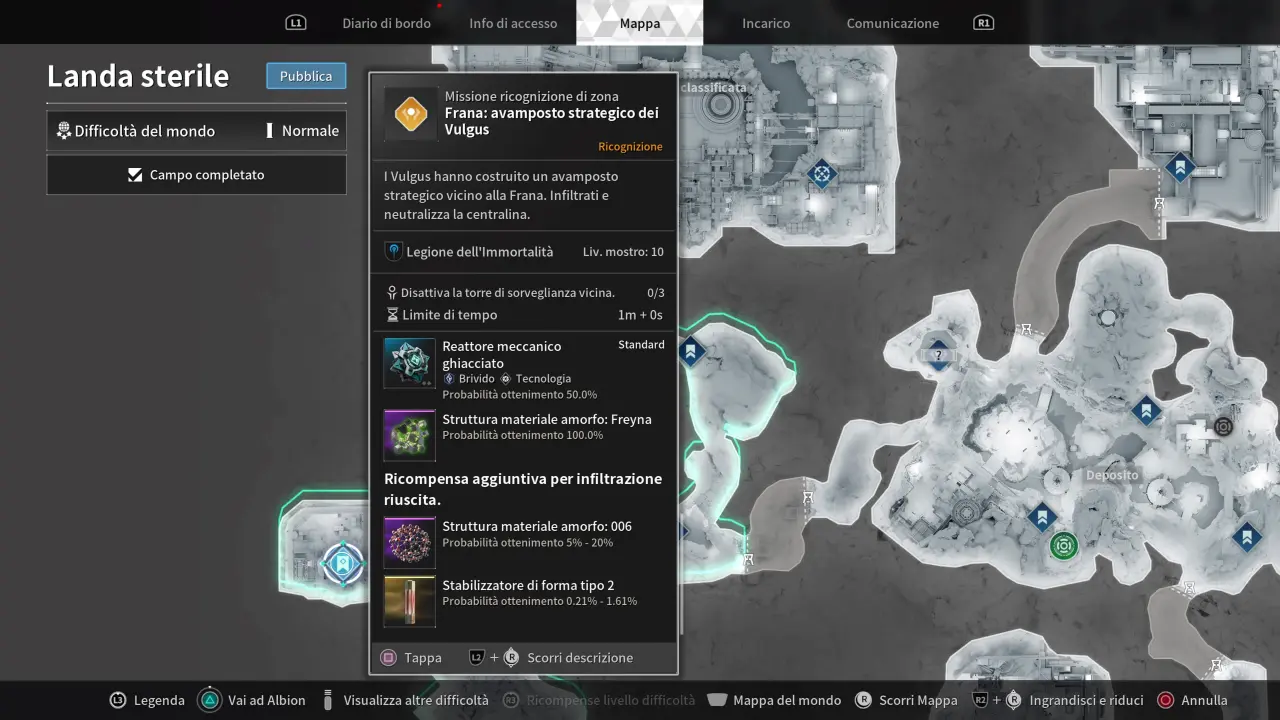Click the Scorri Mappa R-stick prompt
1280x720 pixels.
click(x=906, y=700)
